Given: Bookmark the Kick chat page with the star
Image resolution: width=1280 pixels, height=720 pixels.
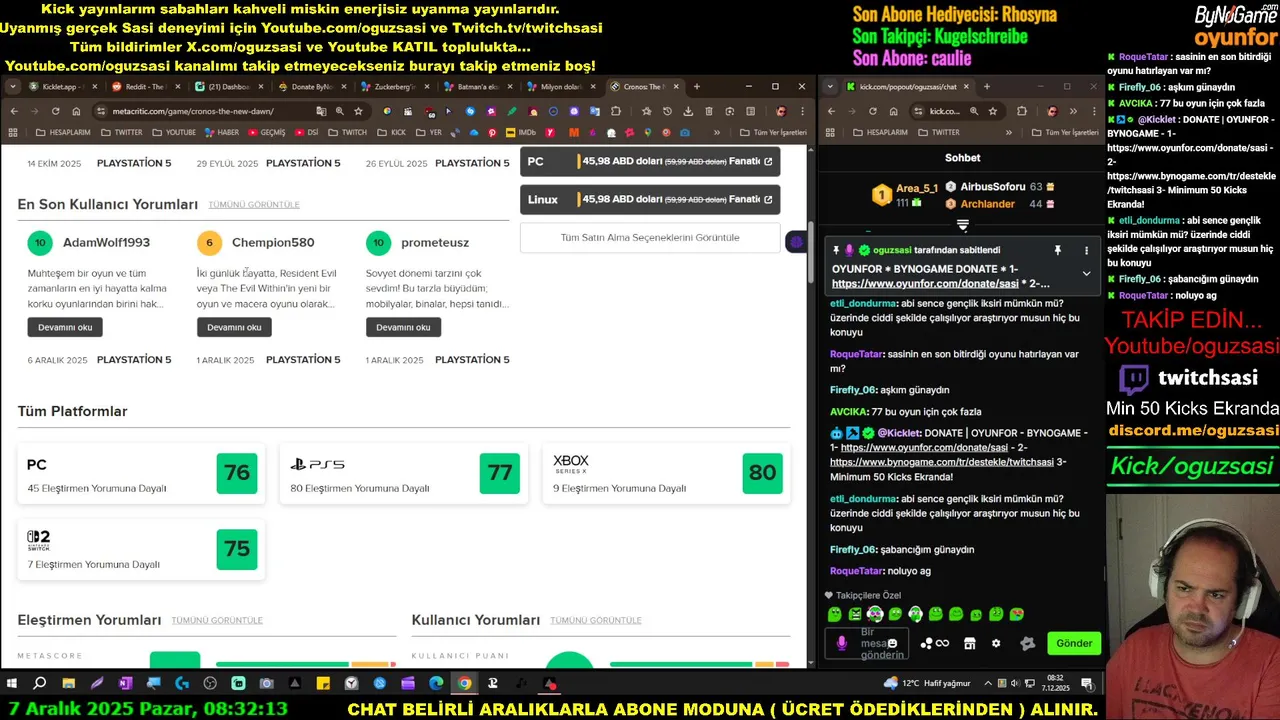Looking at the screenshot, I should tap(993, 111).
